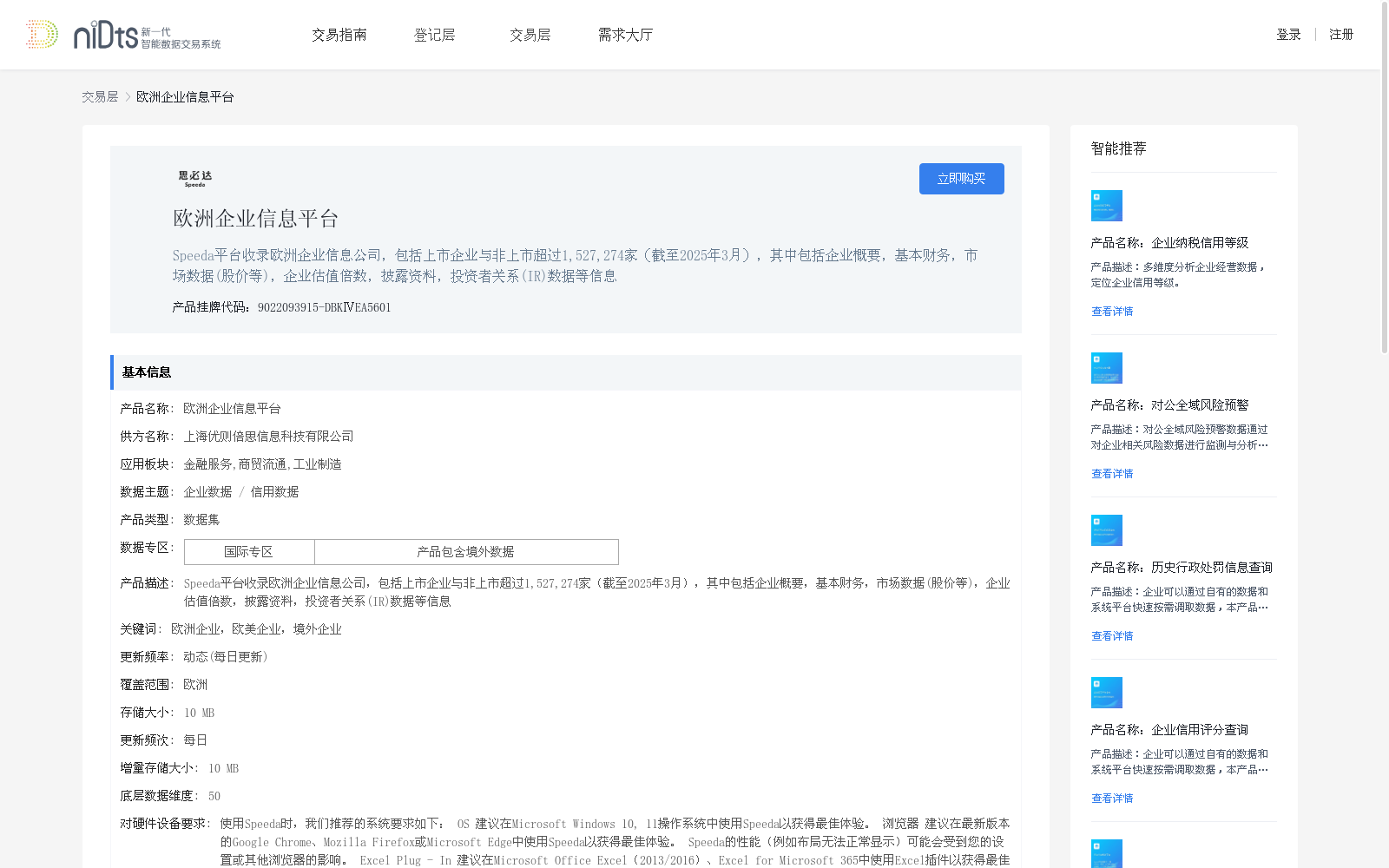The height and width of the screenshot is (868, 1389).
Task: Click the 注册 link
Action: (x=1341, y=35)
